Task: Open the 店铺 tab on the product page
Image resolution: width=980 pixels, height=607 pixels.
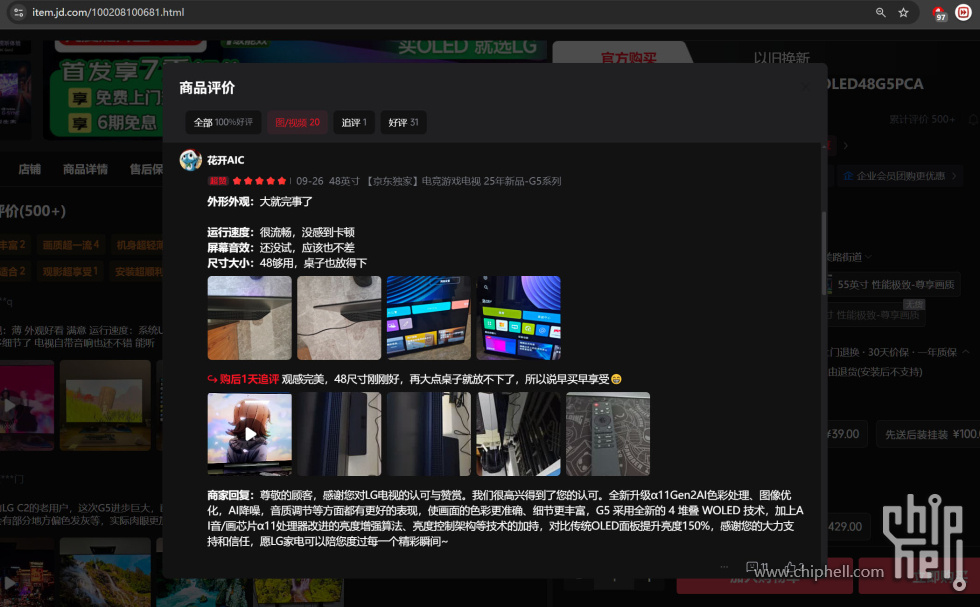Action: click(x=29, y=169)
